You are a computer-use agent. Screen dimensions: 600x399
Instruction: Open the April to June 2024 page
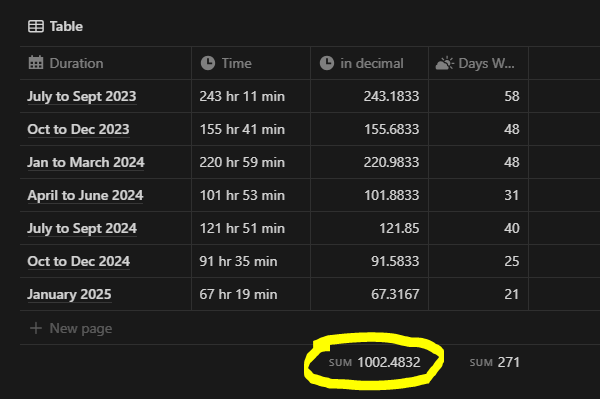[x=85, y=195]
